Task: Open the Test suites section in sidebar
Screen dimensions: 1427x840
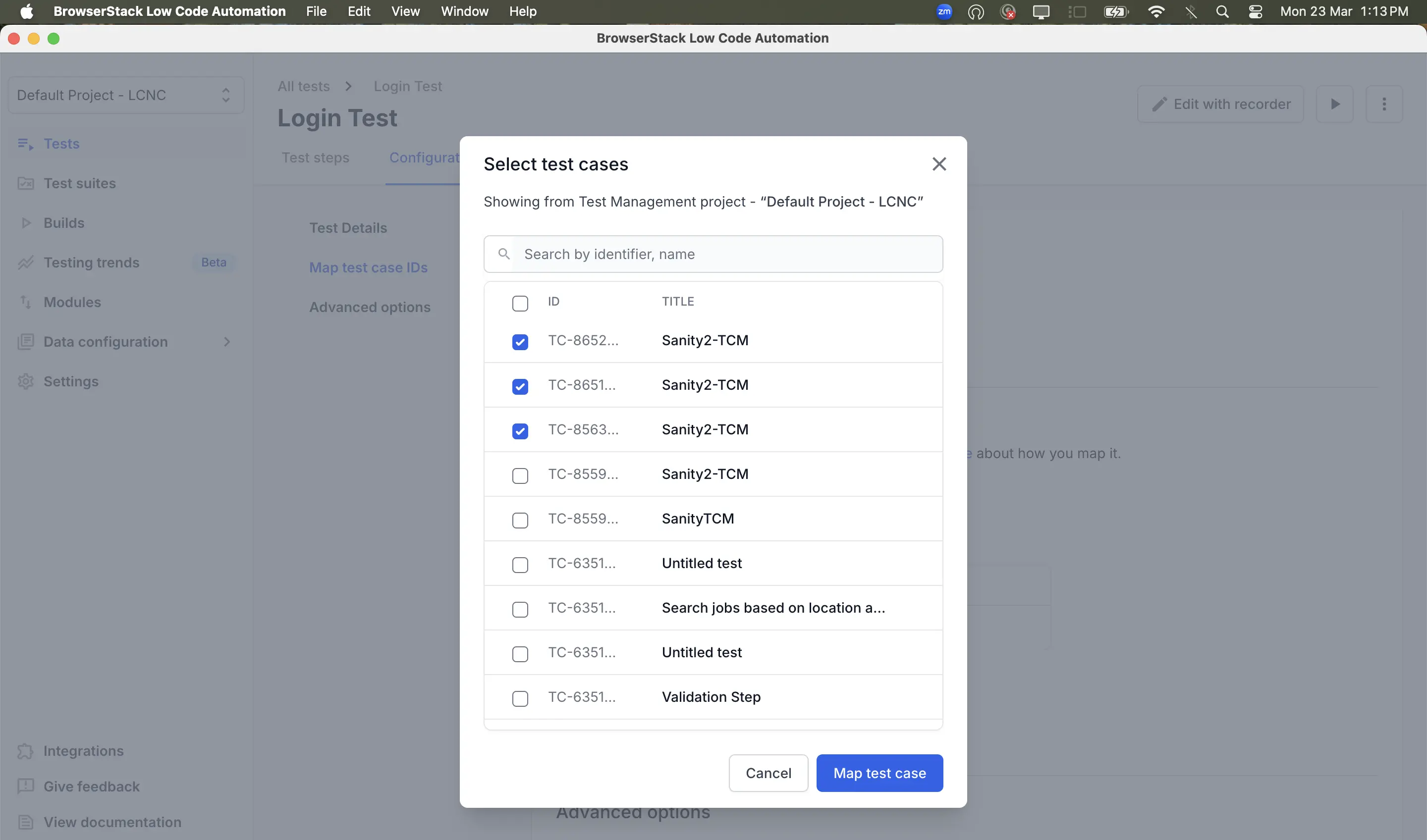Action: 80,183
